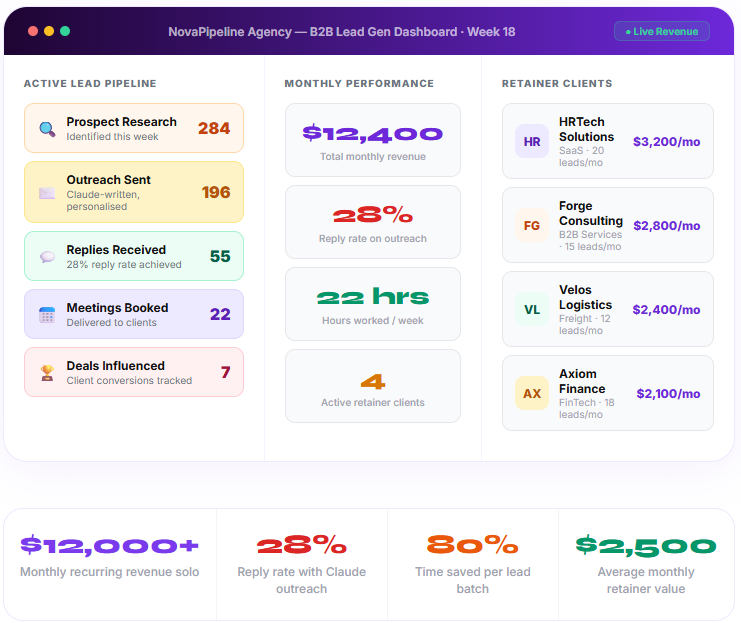Select the 22 hrs worked per week card
This screenshot has height=623, width=741.
(x=373, y=304)
